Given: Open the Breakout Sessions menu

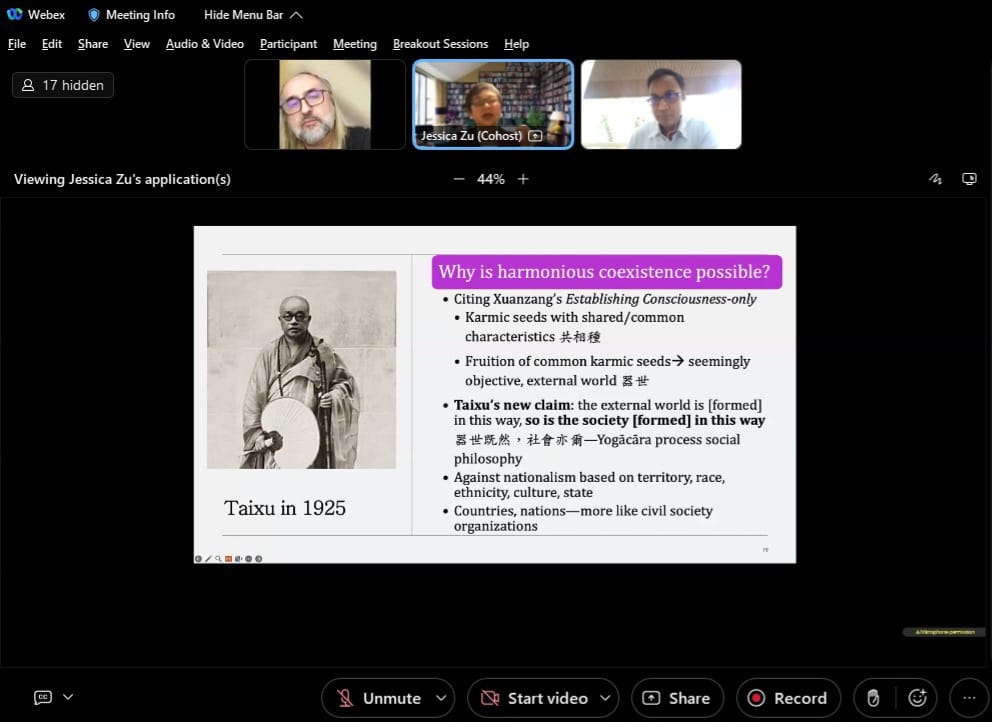Looking at the screenshot, I should (x=440, y=44).
